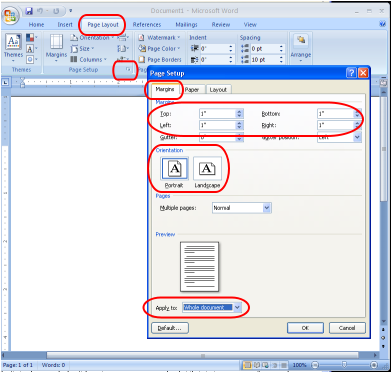This screenshot has height=373, width=392.
Task: Switch to the Insert tab
Action: click(65, 25)
